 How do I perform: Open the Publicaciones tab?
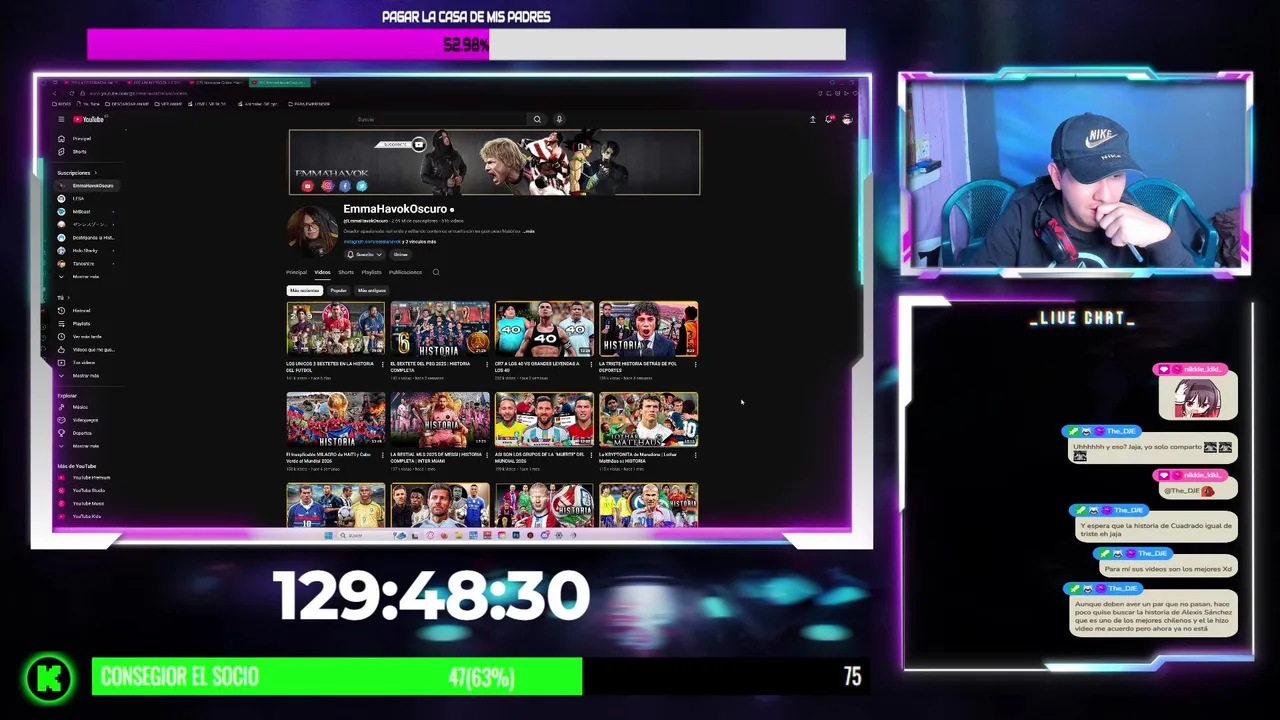pyautogui.click(x=405, y=272)
